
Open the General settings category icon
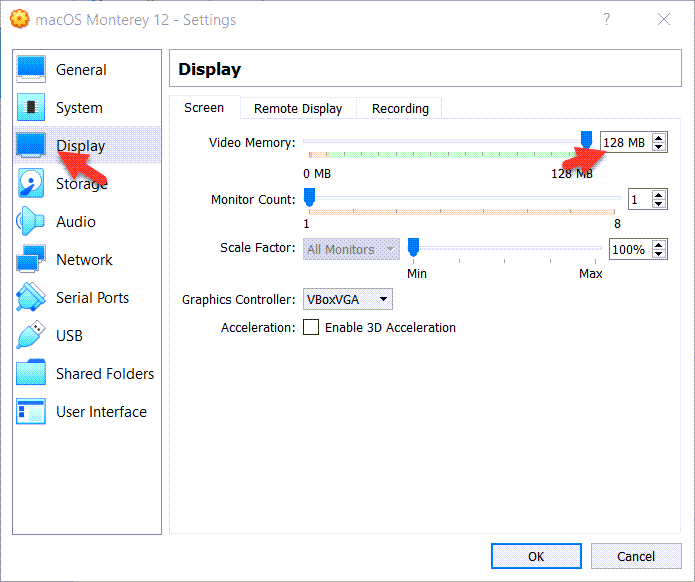31,70
